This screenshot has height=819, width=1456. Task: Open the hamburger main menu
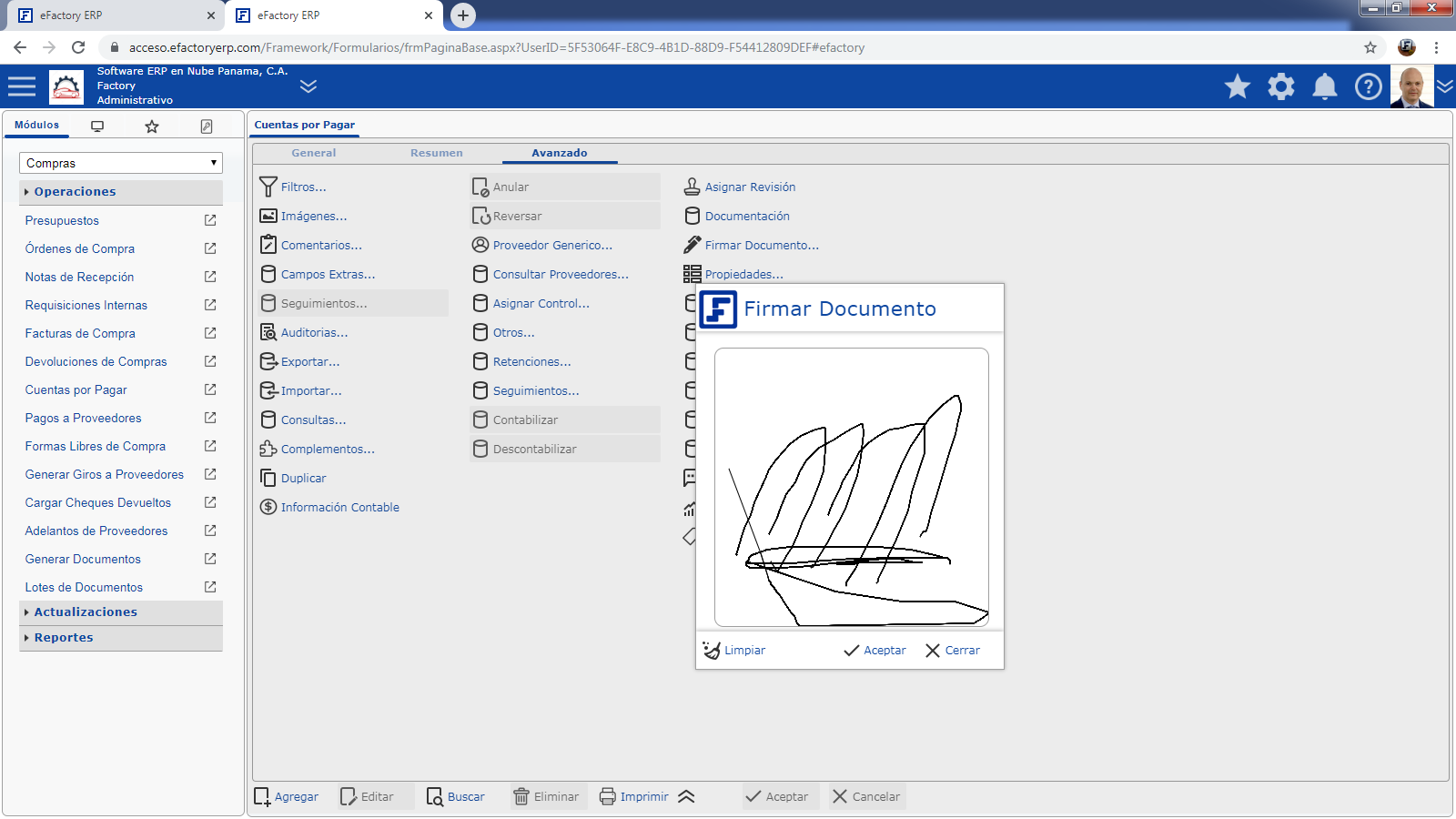point(22,86)
